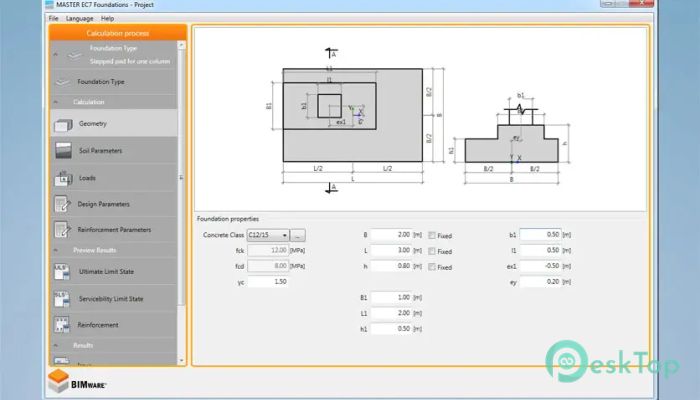Click section A-A elevation drawing
The height and width of the screenshot is (400, 700).
pyautogui.click(x=512, y=138)
